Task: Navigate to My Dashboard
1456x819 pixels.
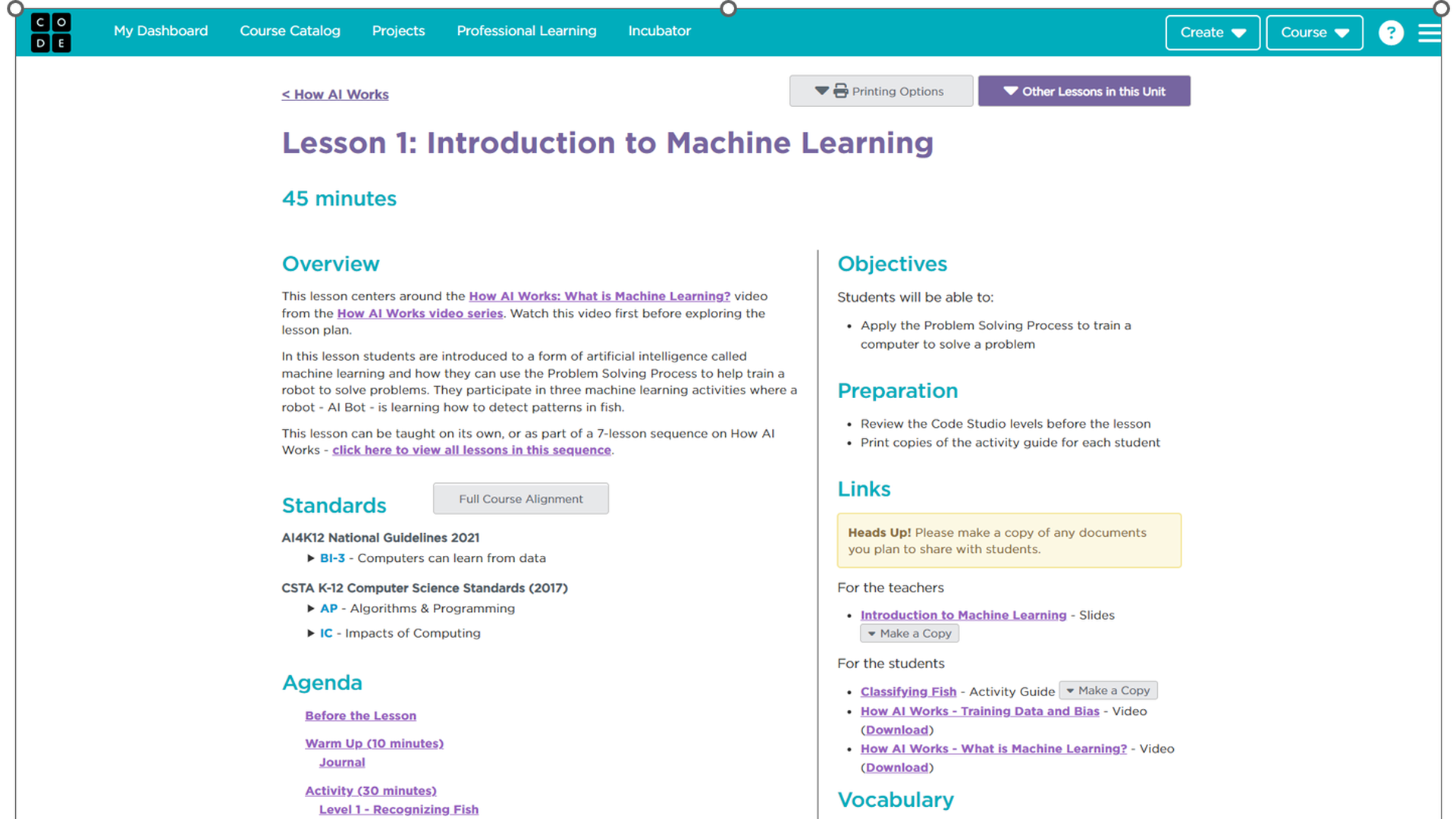Action: pos(160,31)
